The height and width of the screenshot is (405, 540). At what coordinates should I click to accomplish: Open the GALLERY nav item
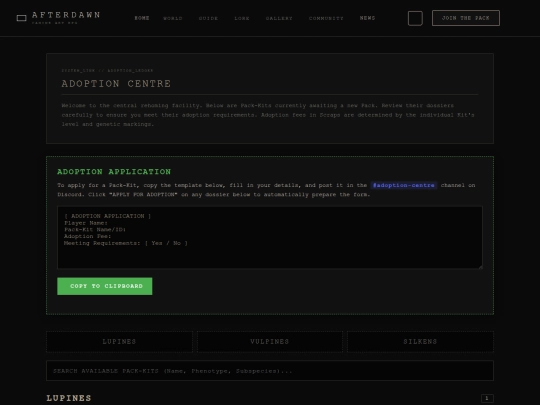[x=279, y=18]
